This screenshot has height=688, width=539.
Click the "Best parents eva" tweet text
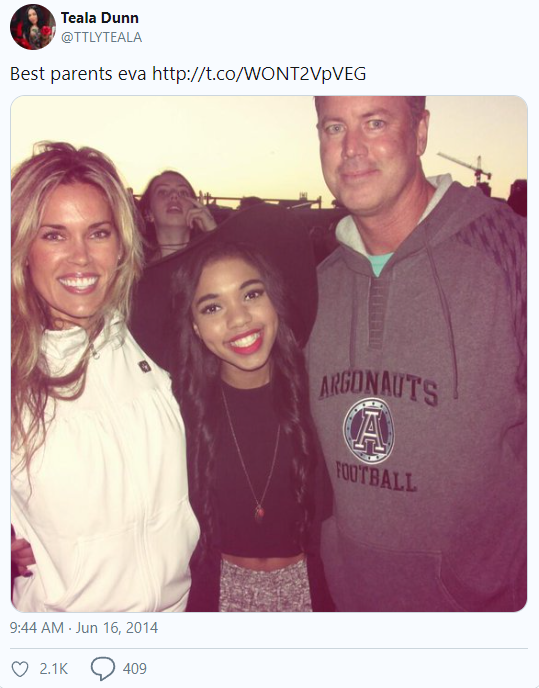[78, 74]
